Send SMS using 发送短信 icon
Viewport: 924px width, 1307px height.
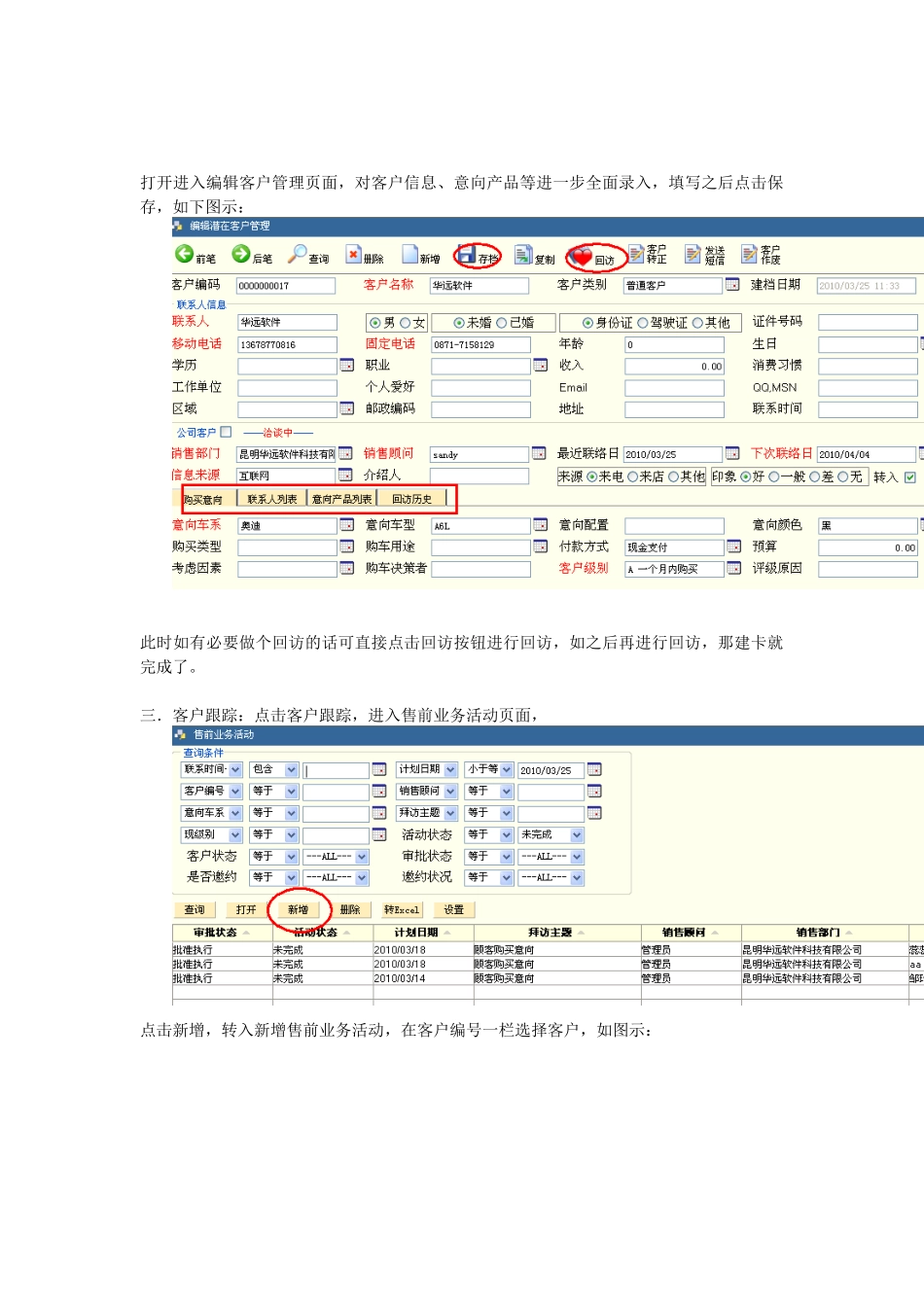tap(705, 254)
